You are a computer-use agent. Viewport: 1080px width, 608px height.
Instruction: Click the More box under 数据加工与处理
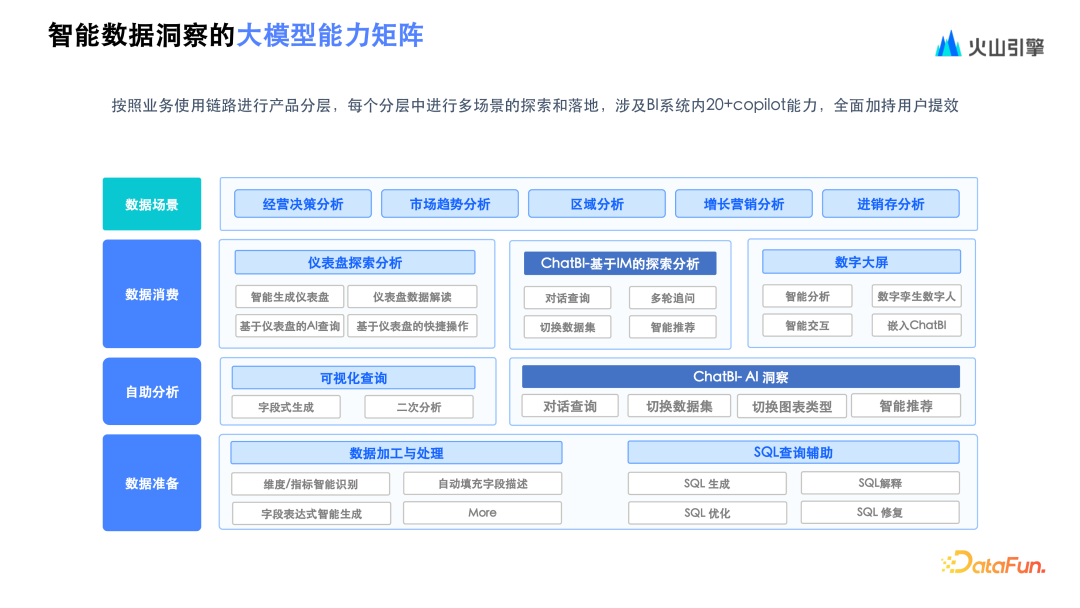(482, 513)
